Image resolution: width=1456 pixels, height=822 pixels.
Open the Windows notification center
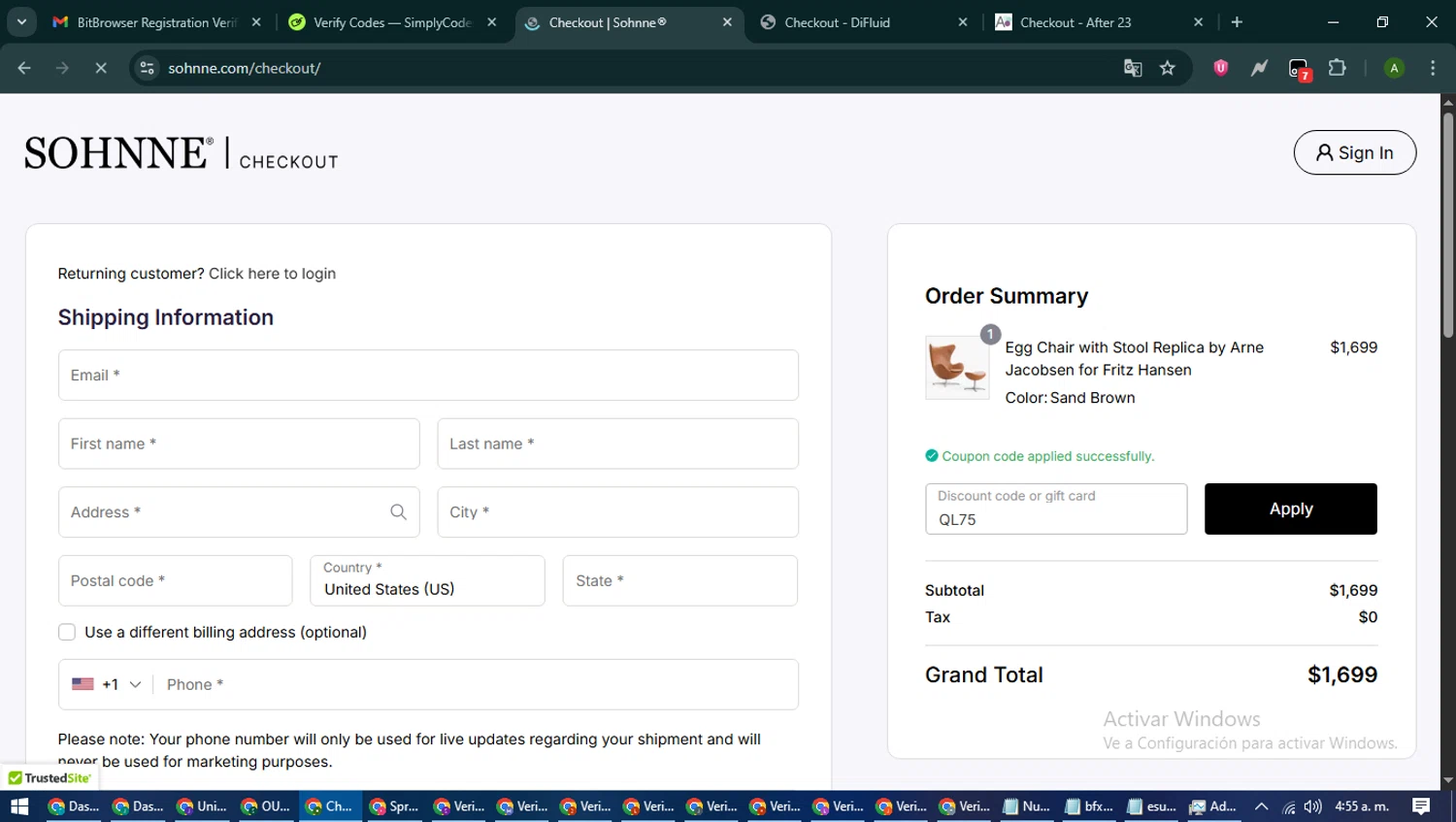coord(1421,806)
